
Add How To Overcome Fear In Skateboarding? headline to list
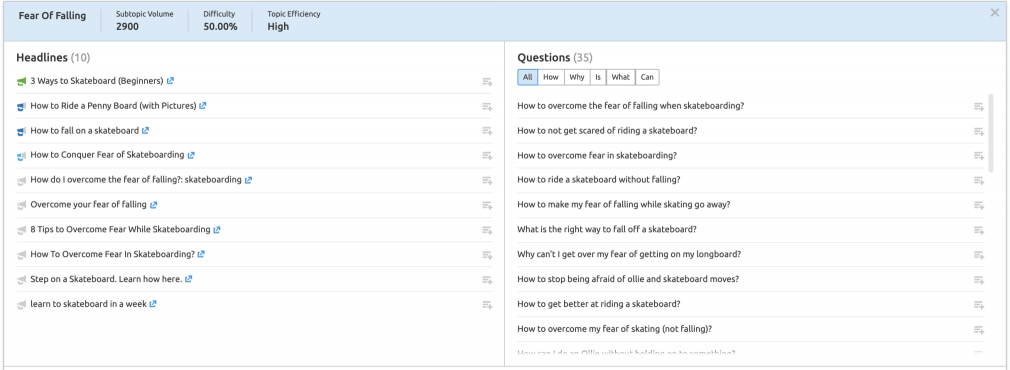pos(488,255)
